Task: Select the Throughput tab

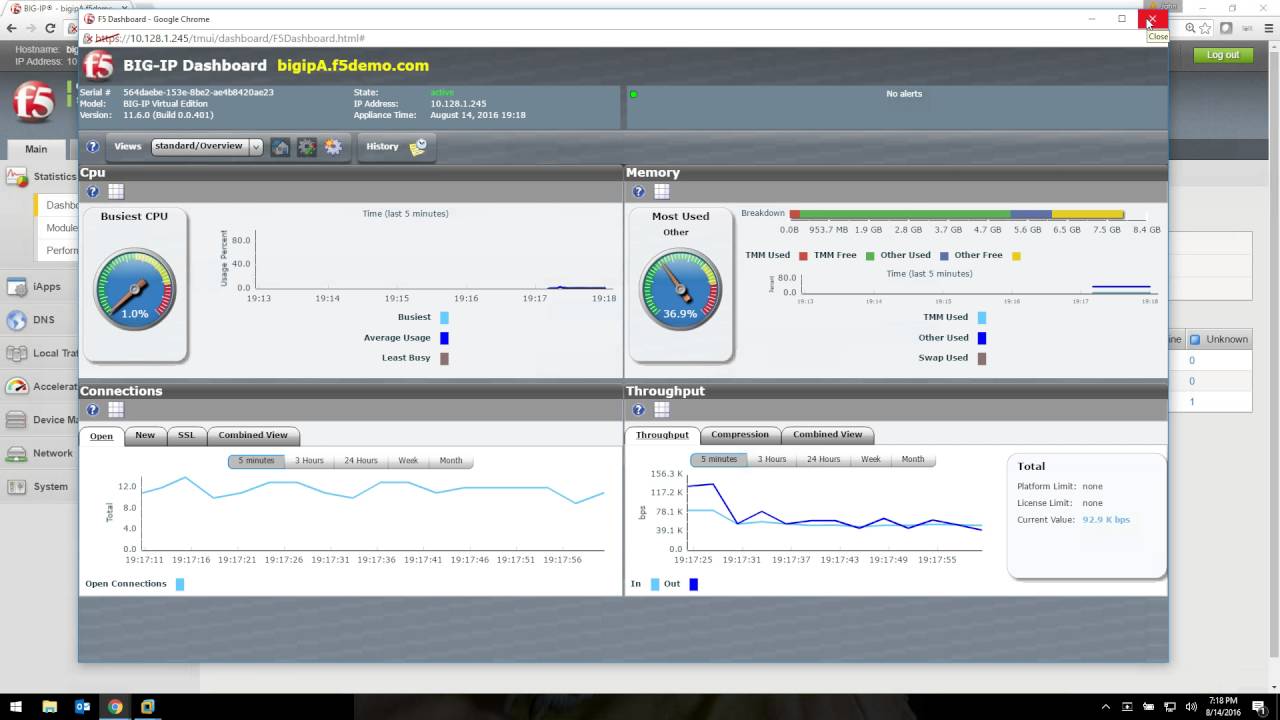Action: pyautogui.click(x=662, y=435)
